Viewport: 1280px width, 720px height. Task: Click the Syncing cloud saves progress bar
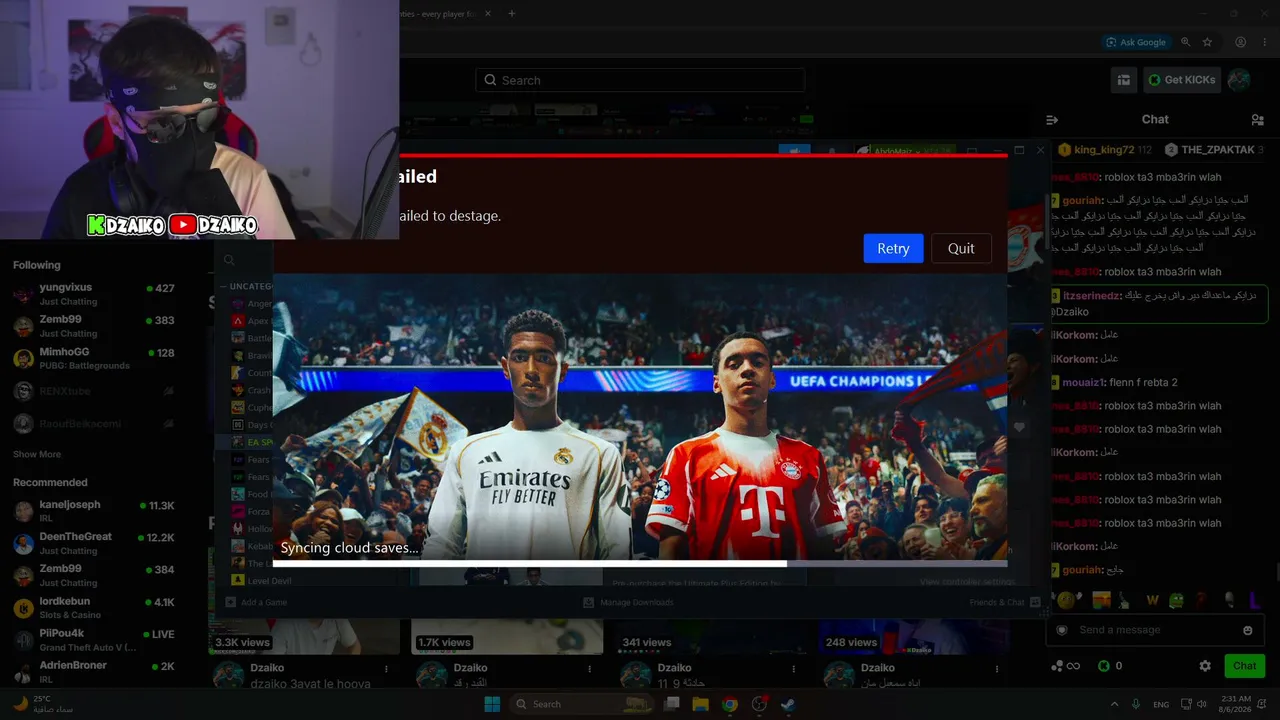click(x=640, y=563)
